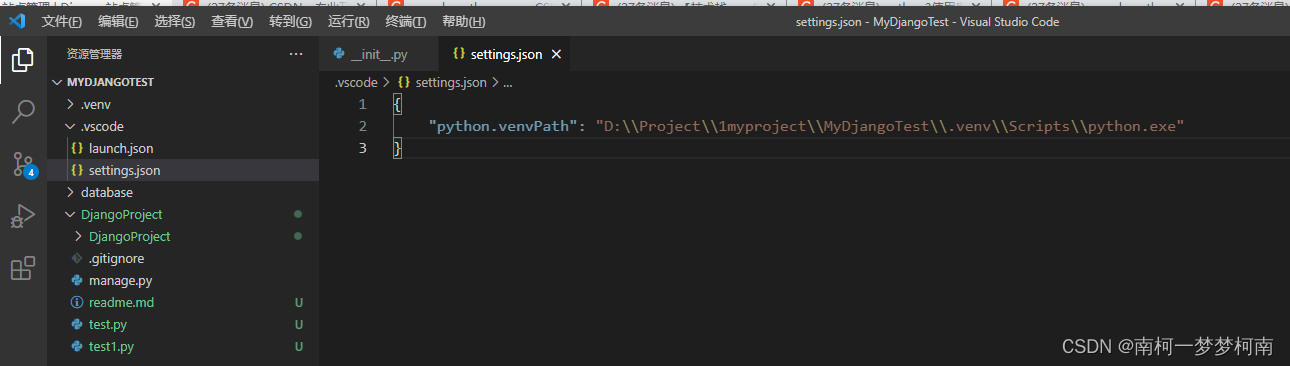Click the JSON icon beside launch.json
1290x366 pixels.
click(x=77, y=148)
